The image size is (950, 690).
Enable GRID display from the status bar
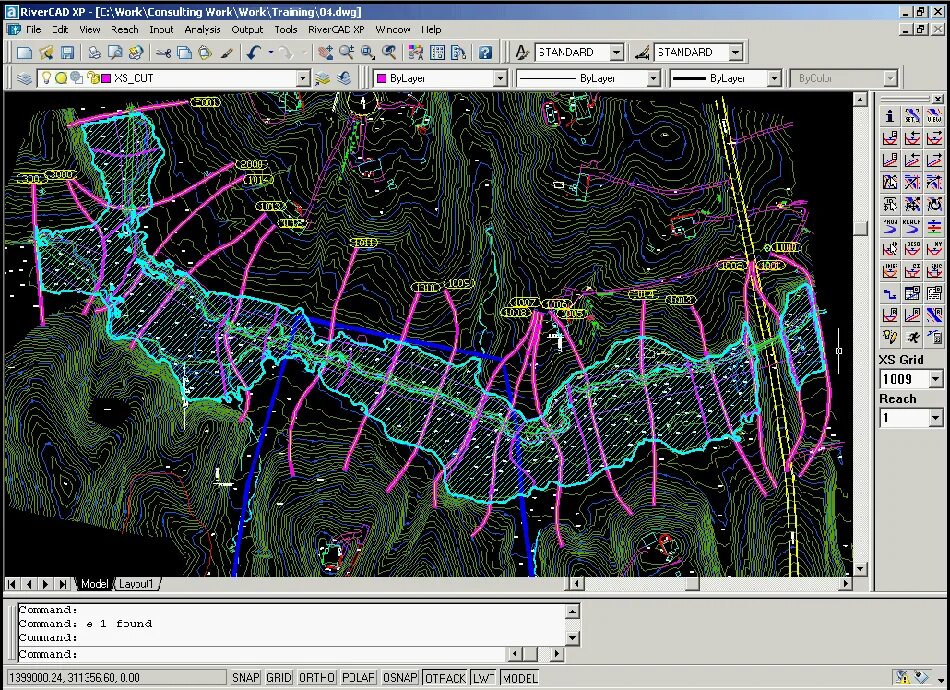pos(278,677)
